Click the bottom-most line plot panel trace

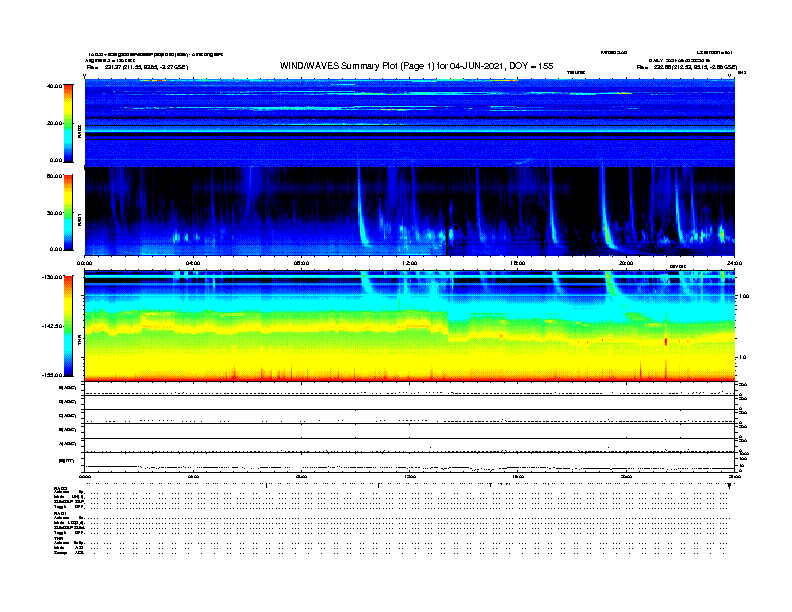(410, 467)
